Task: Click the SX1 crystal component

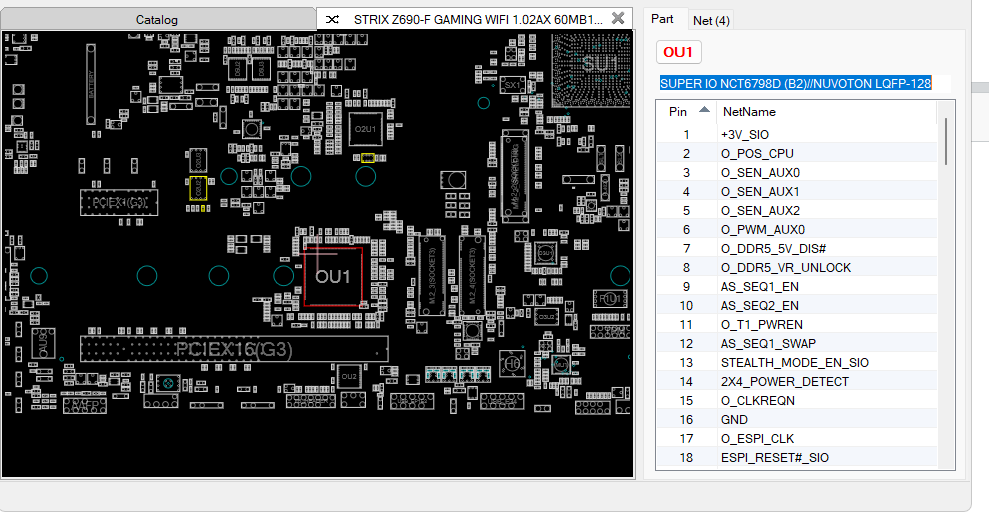Action: pyautogui.click(x=512, y=84)
